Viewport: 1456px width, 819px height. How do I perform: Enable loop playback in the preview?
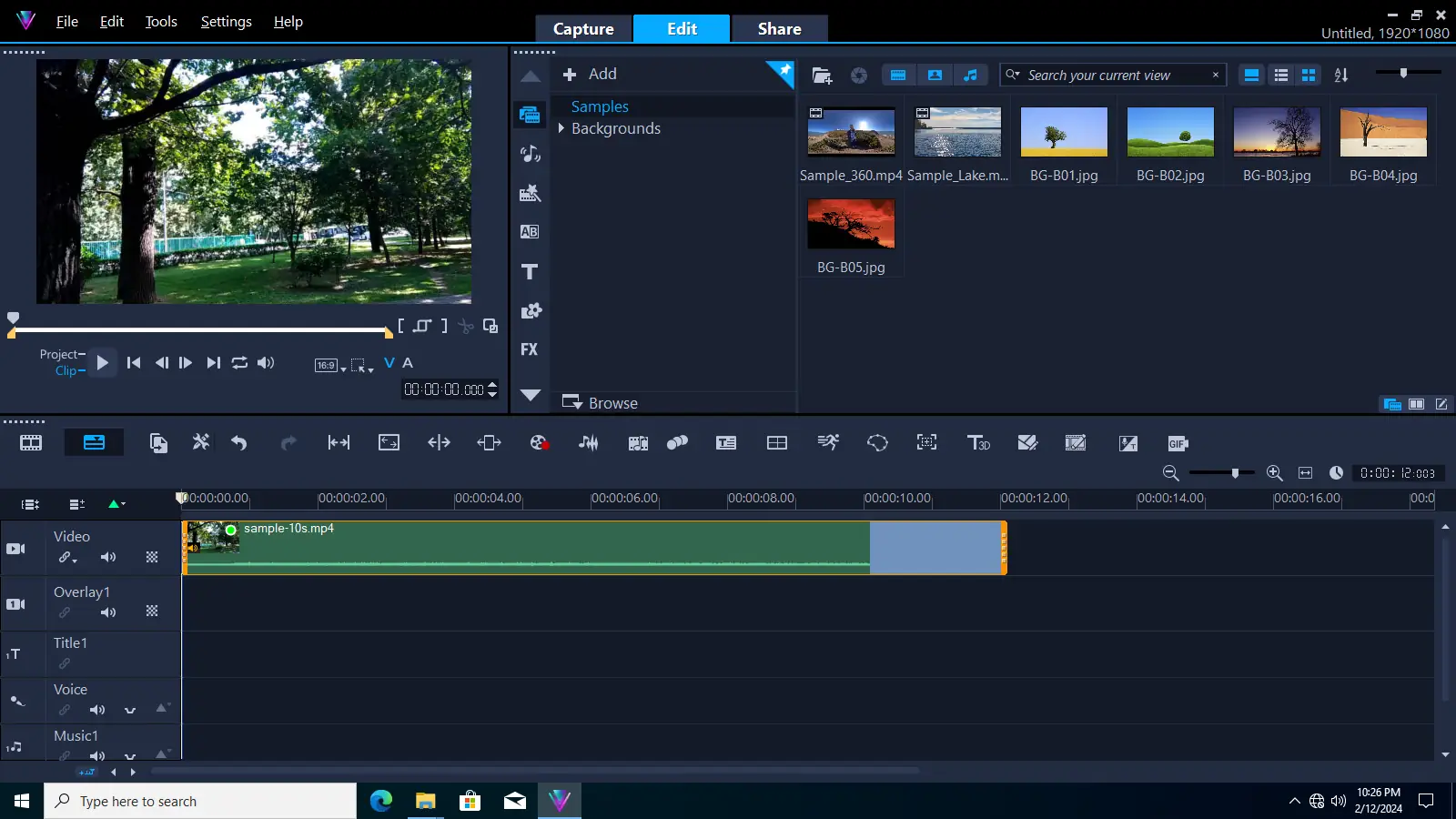click(x=239, y=362)
